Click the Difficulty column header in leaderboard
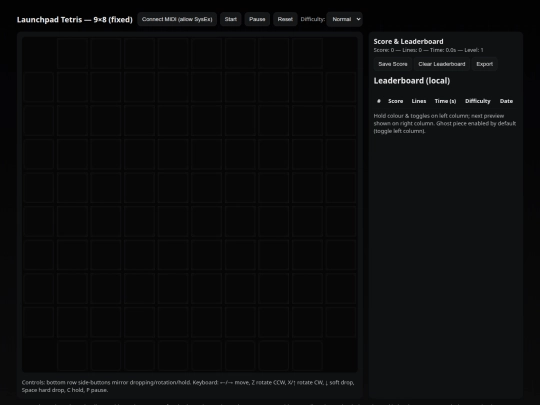Image resolution: width=540 pixels, height=405 pixels. click(x=478, y=101)
